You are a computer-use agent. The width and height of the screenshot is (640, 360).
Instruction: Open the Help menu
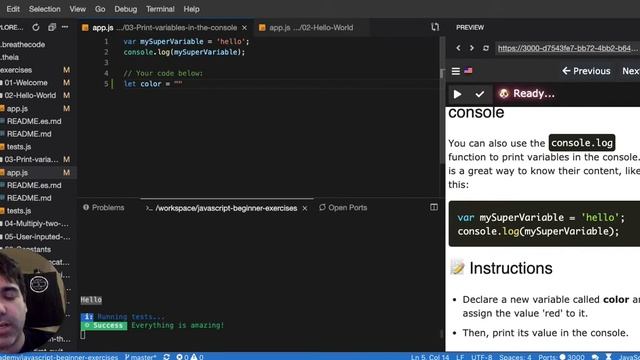pyautogui.click(x=191, y=9)
